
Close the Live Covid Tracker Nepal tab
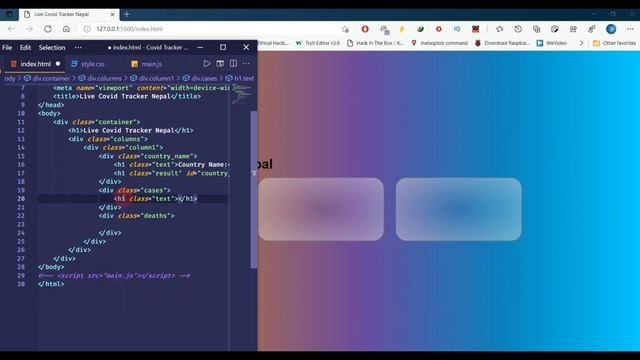pyautogui.click(x=112, y=14)
